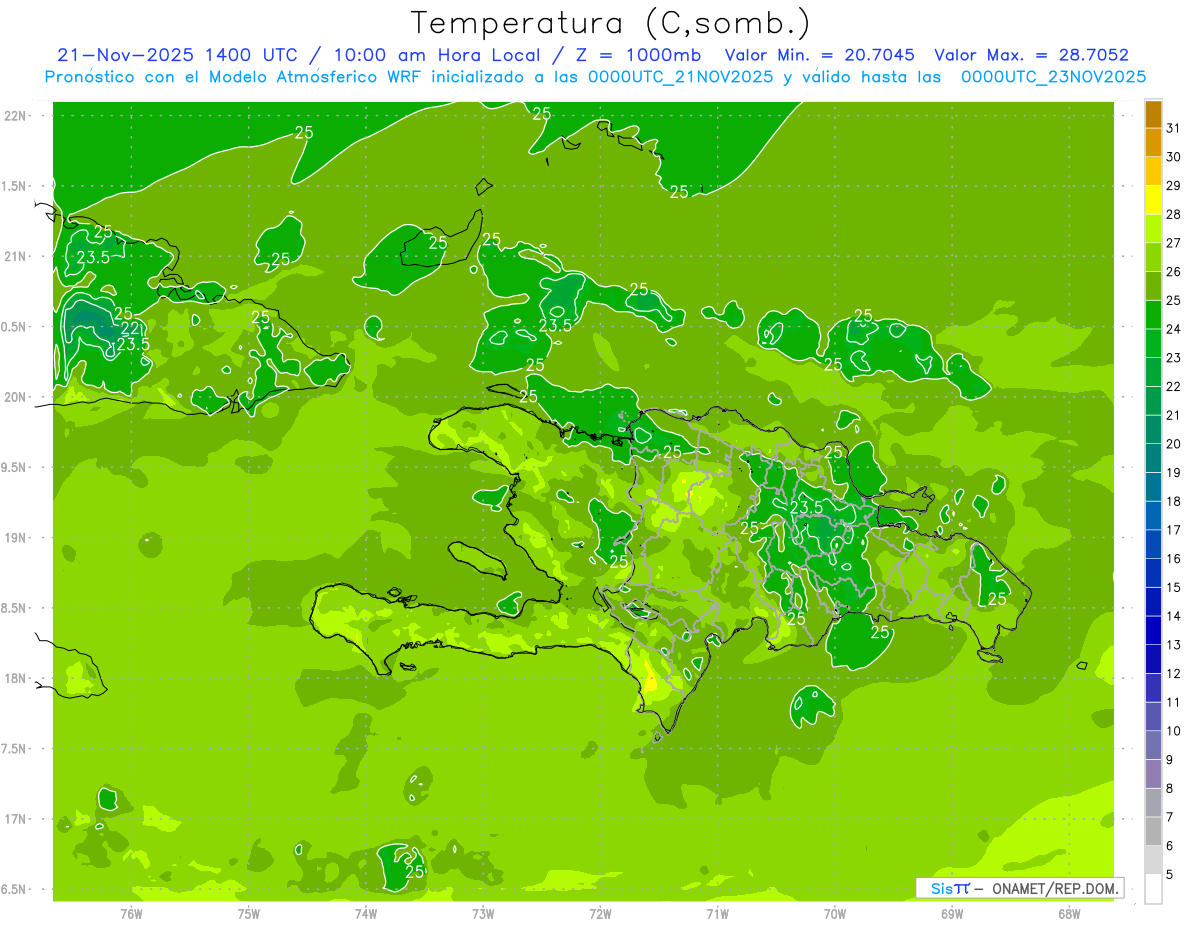Click the "21-Nov-2025 1400 UTC" timestamp

pyautogui.click(x=176, y=55)
